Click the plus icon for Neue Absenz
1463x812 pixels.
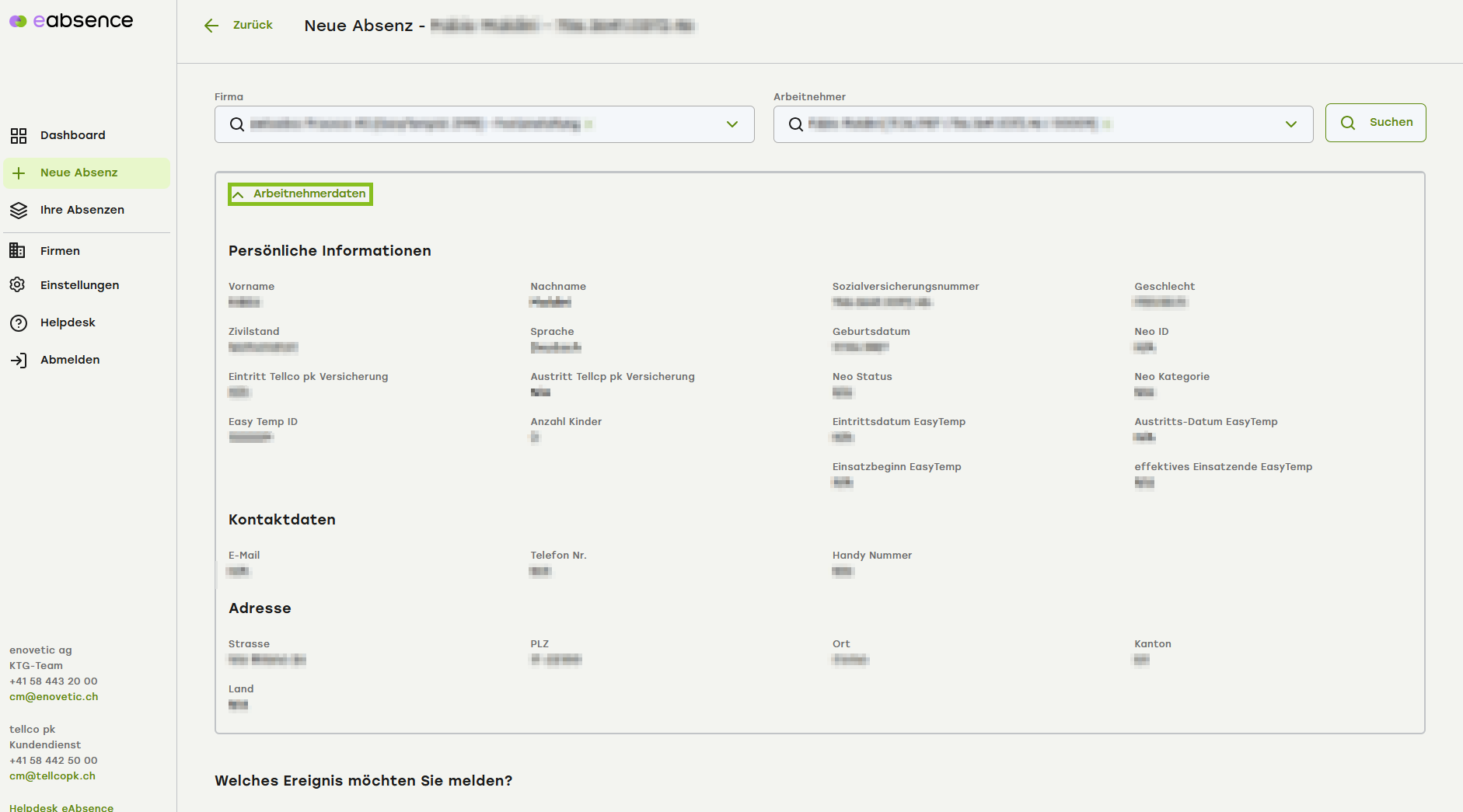point(19,173)
